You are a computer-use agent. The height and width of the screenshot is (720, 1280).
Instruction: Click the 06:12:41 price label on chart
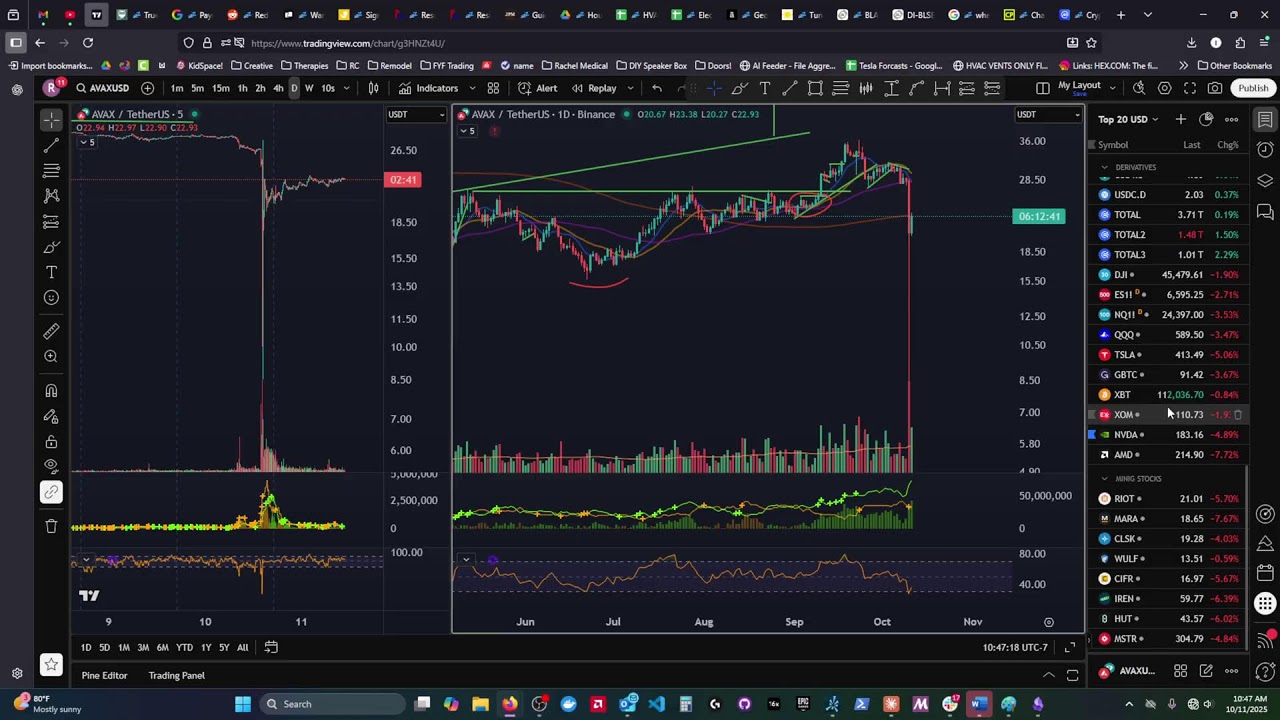click(x=1038, y=216)
